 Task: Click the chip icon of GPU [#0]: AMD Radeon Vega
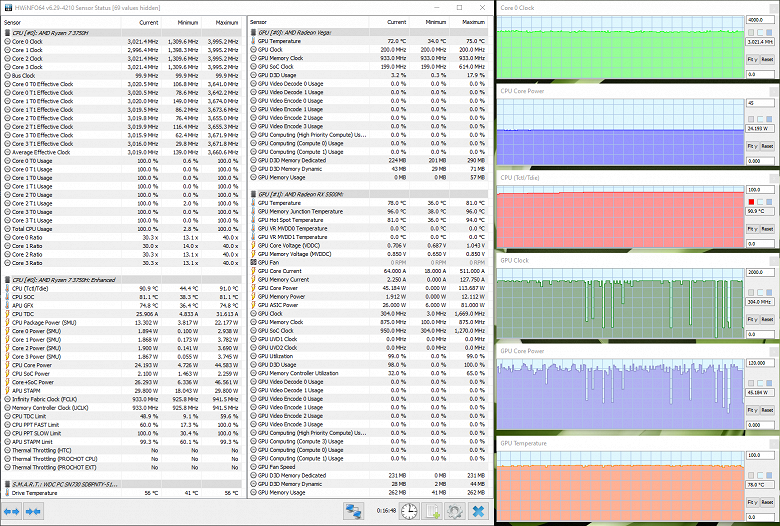click(253, 32)
